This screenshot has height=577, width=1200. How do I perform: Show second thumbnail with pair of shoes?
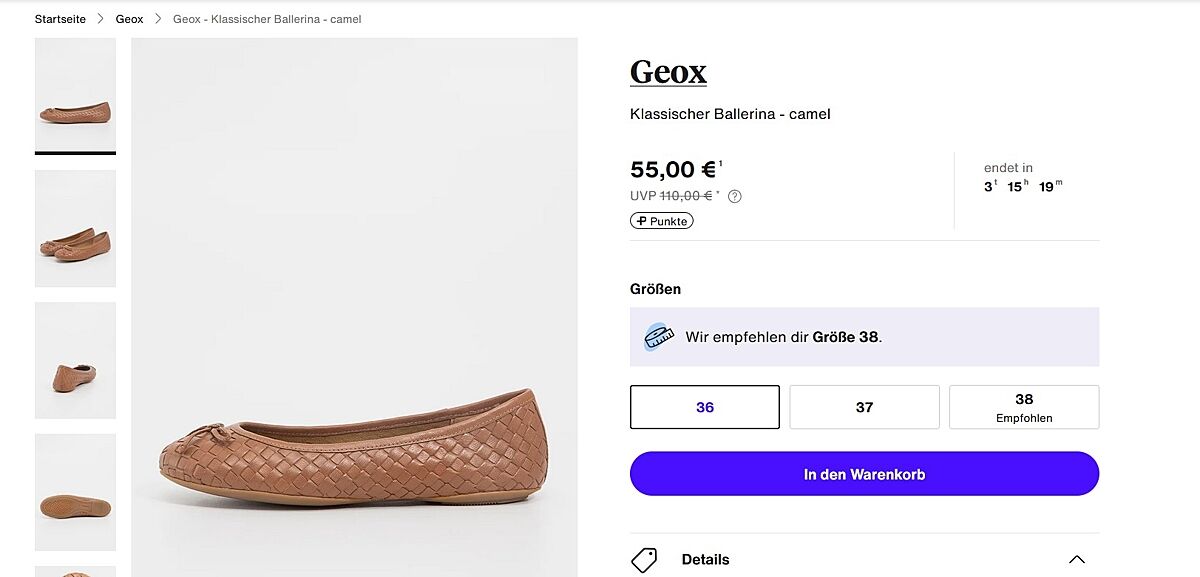[x=75, y=228]
